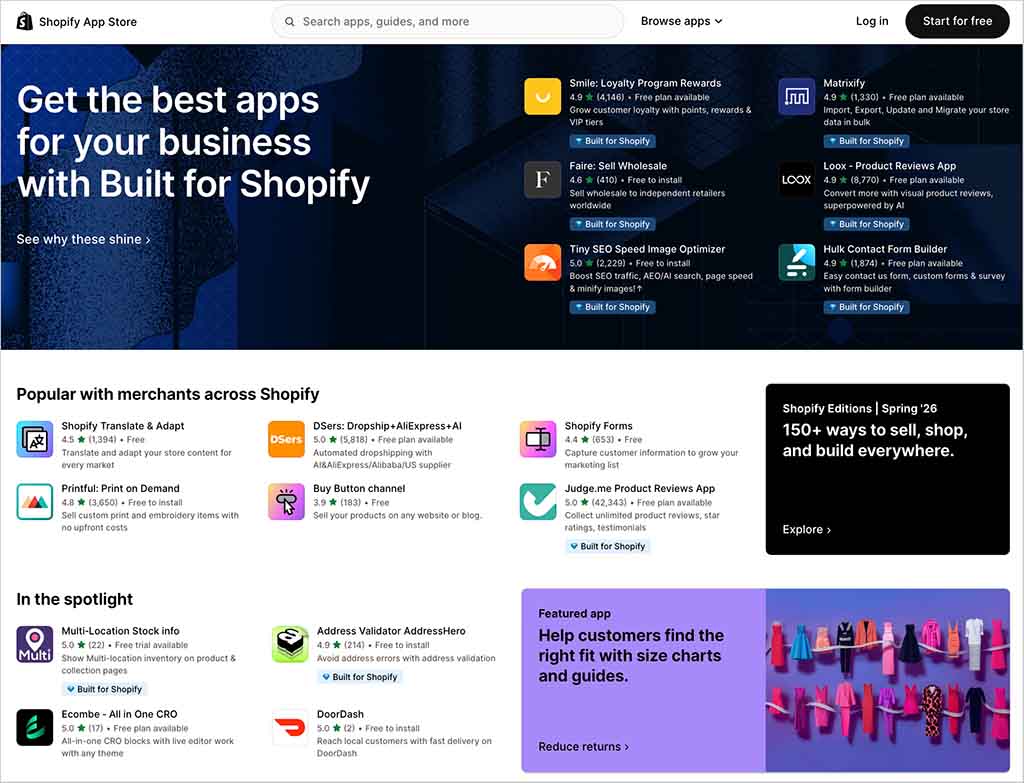The width and height of the screenshot is (1024, 783).
Task: Open the Shopify Forms app icon
Action: (538, 439)
